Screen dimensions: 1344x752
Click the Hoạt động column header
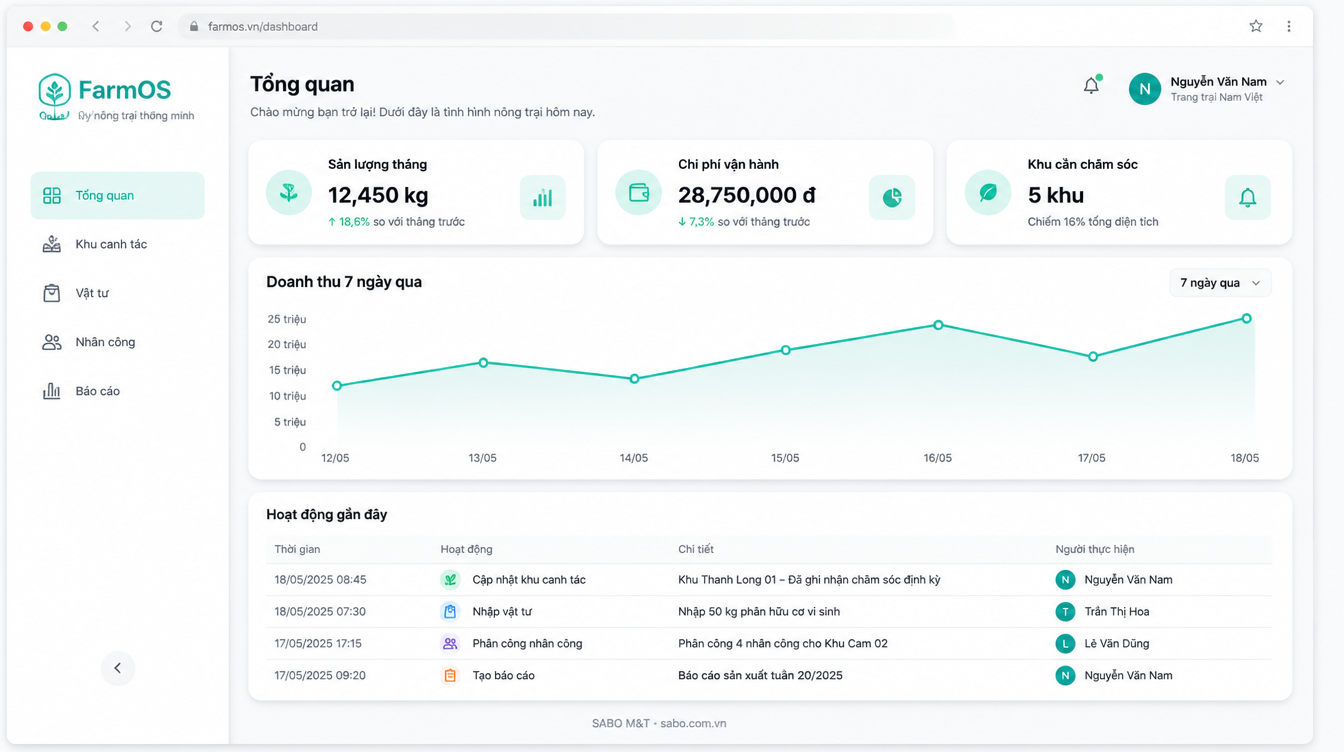(x=466, y=549)
